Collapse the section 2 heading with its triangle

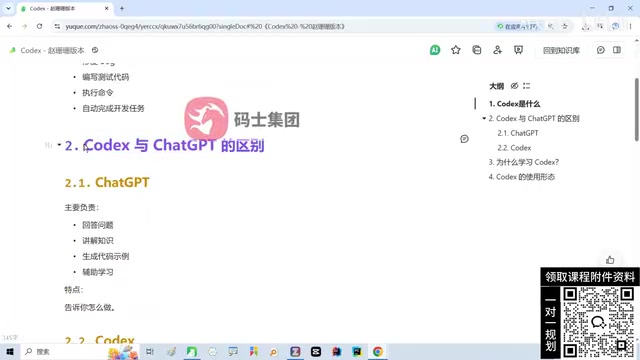[x=59, y=145]
